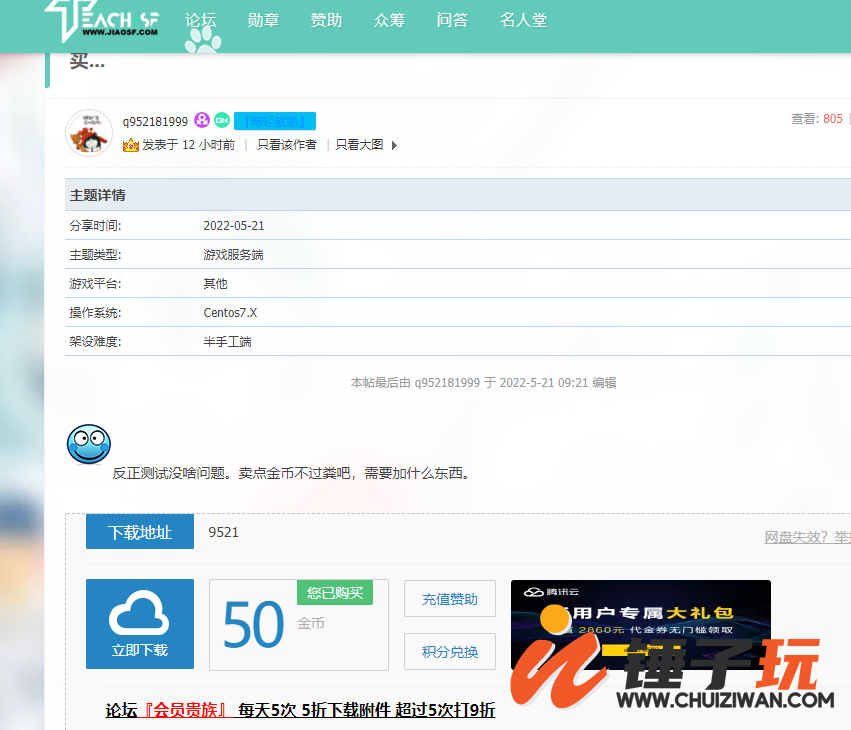Click the 您已购买 green badge

coord(335,593)
